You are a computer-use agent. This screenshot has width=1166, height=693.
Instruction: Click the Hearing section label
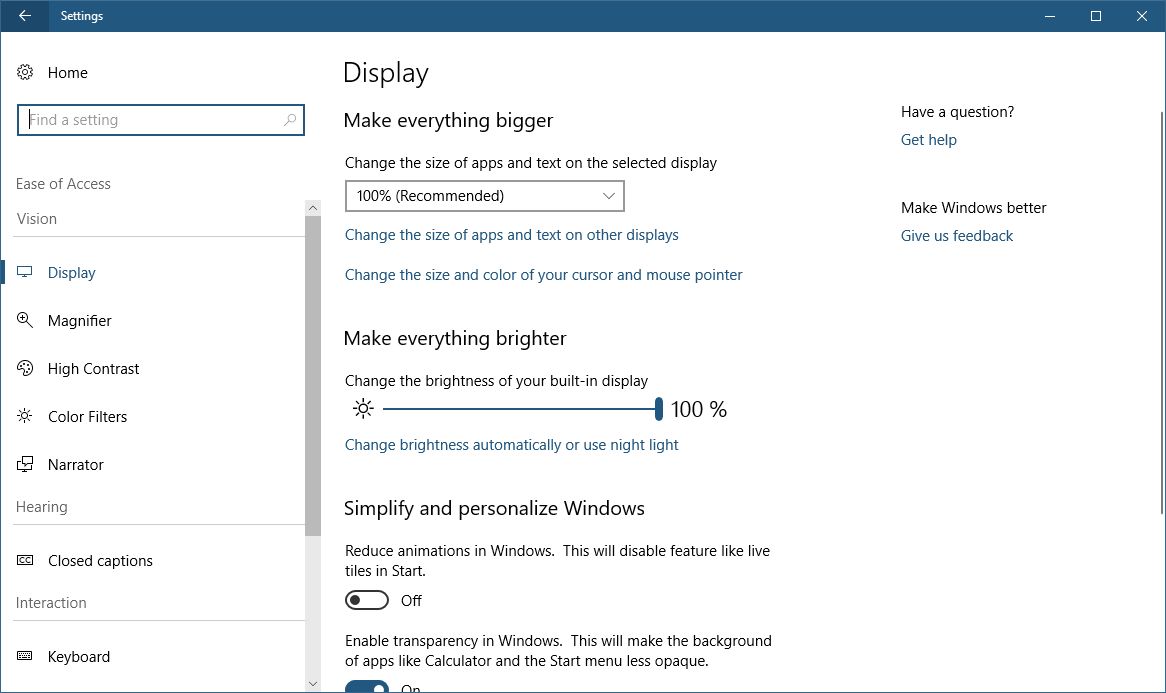[42, 506]
